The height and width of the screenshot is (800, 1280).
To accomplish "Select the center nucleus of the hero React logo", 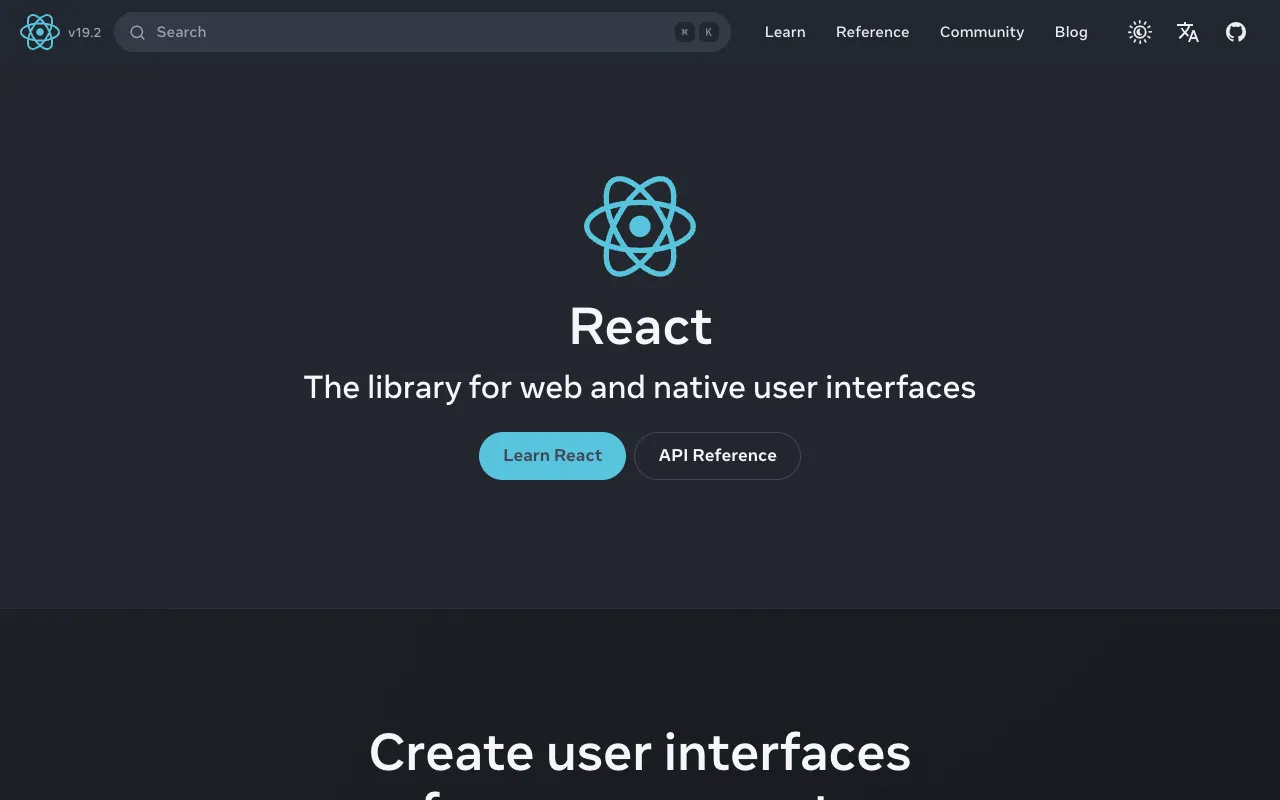I will point(640,225).
